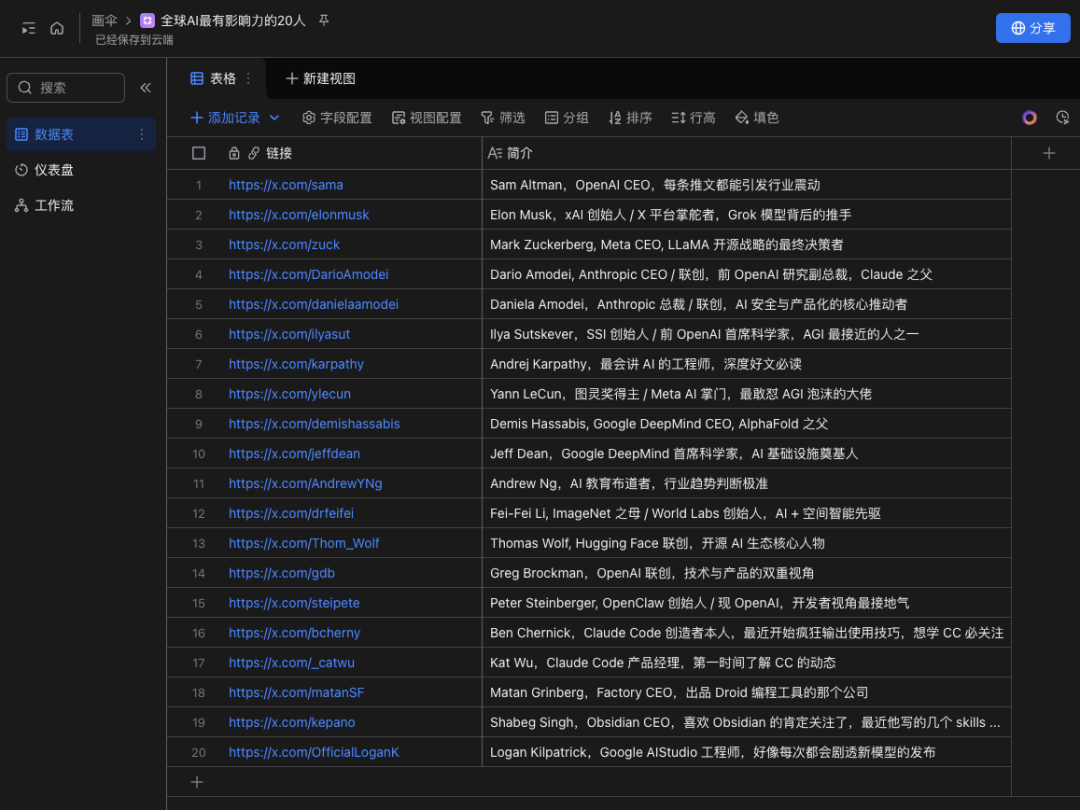This screenshot has width=1080, height=810.
Task: Select the Andrej Karpathy 简介 cell
Action: click(x=747, y=364)
